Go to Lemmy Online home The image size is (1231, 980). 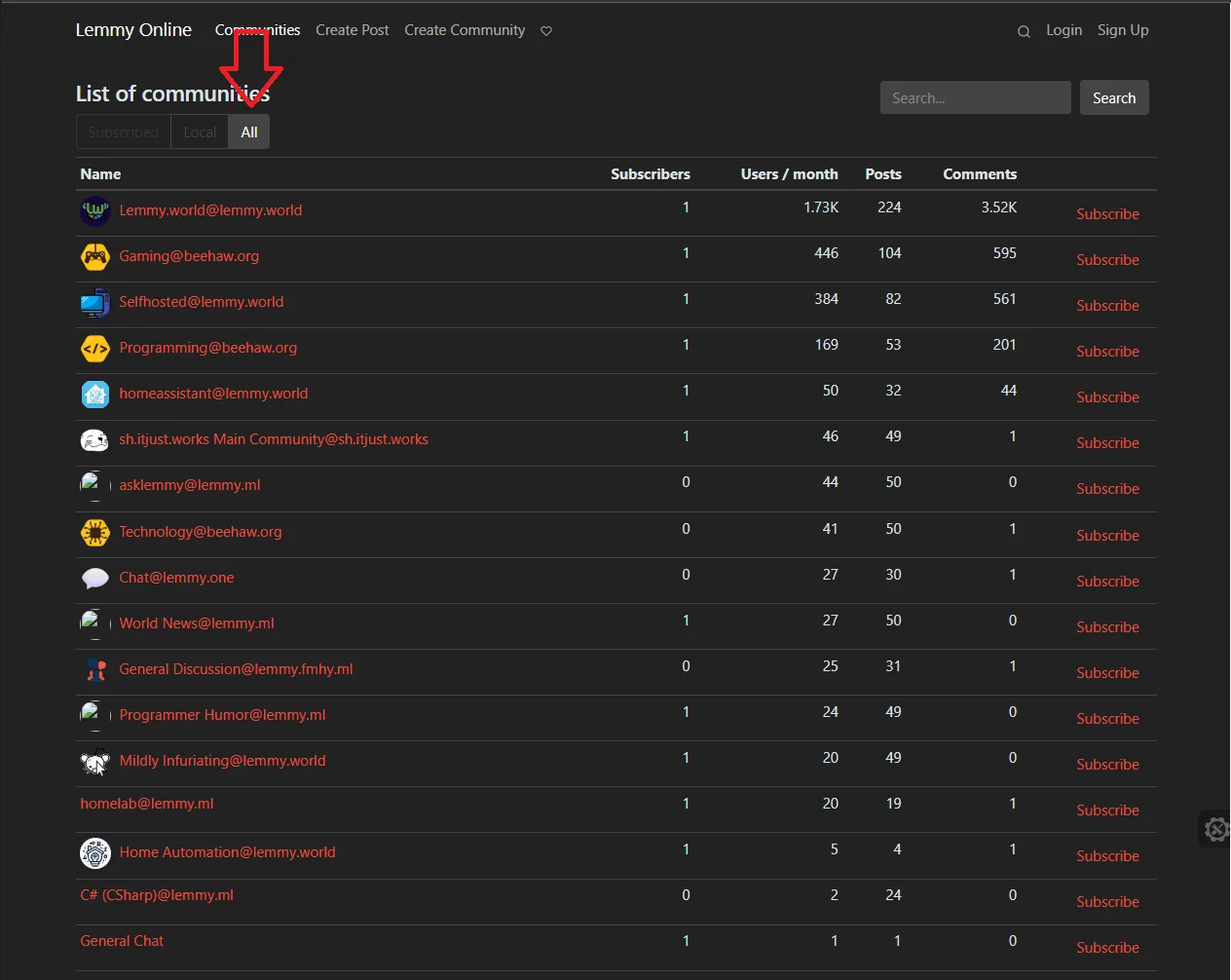click(133, 29)
